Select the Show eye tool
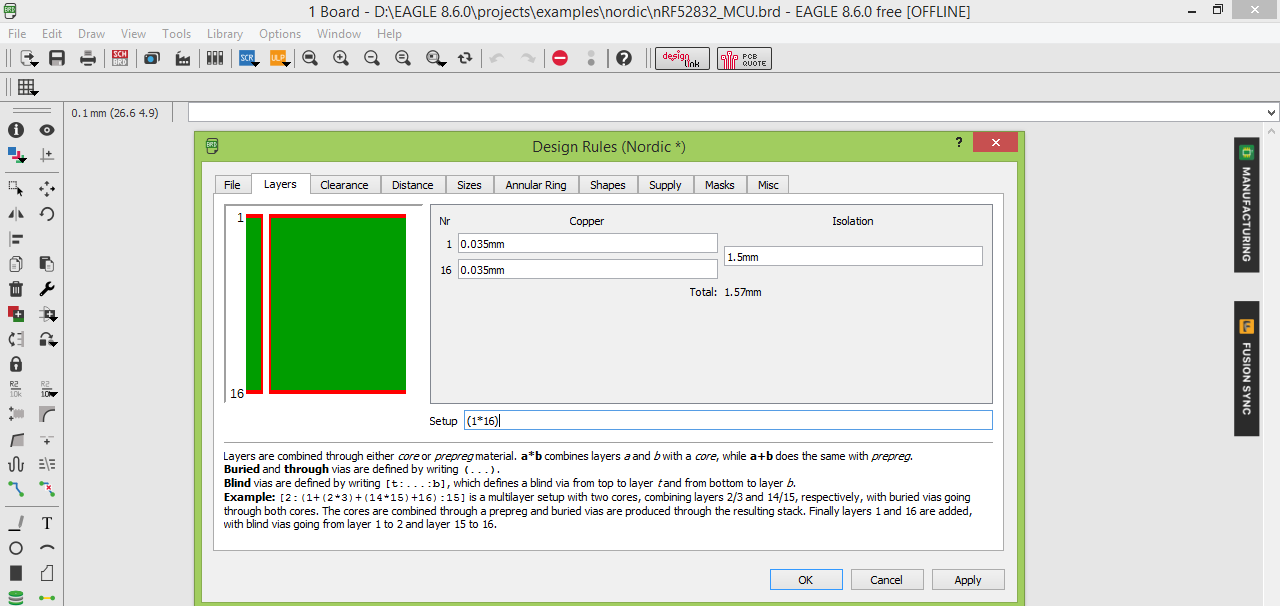This screenshot has height=606, width=1282. pyautogui.click(x=47, y=130)
